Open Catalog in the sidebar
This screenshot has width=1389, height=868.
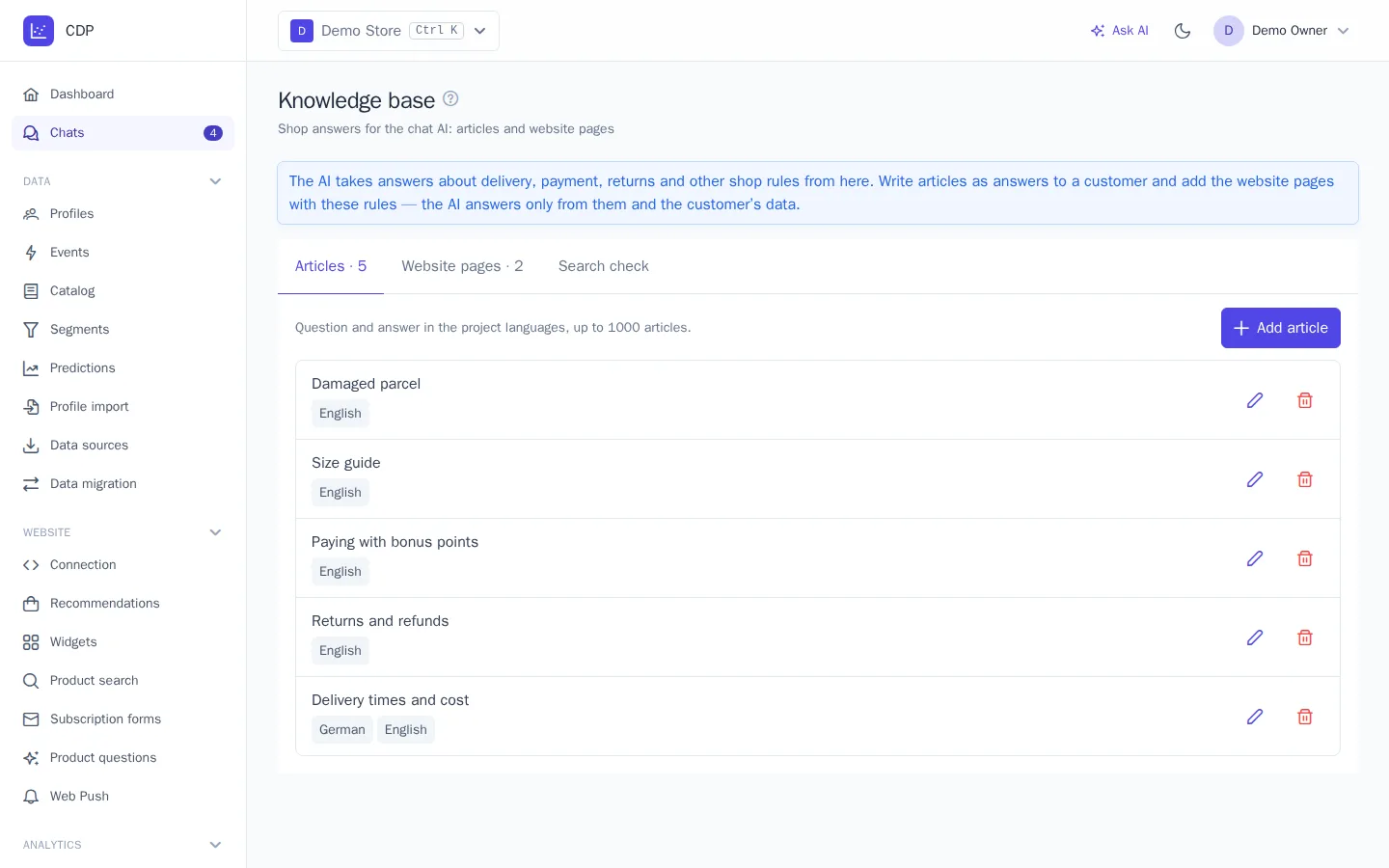click(x=123, y=291)
